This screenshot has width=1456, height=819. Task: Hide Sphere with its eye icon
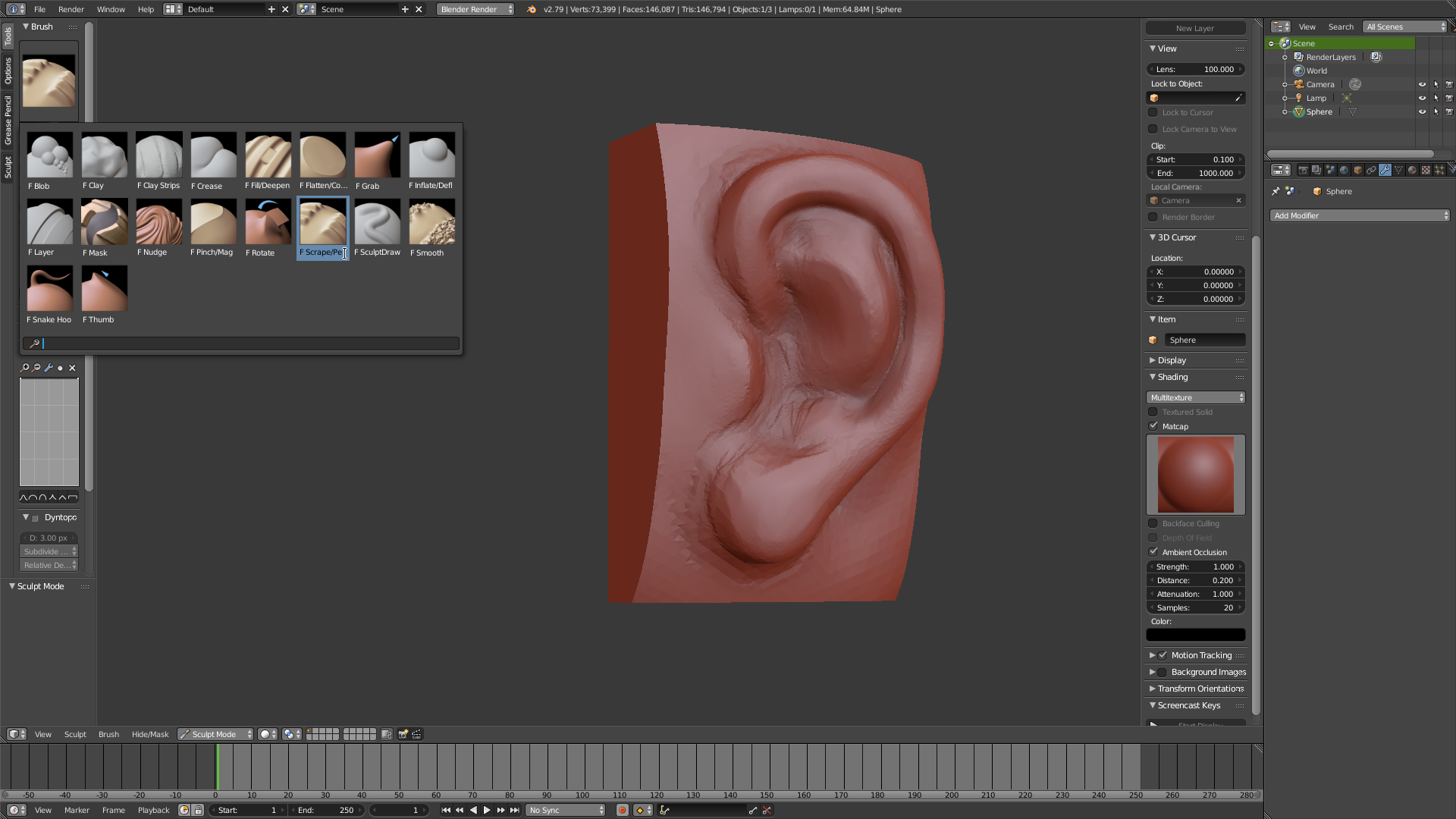[x=1422, y=111]
